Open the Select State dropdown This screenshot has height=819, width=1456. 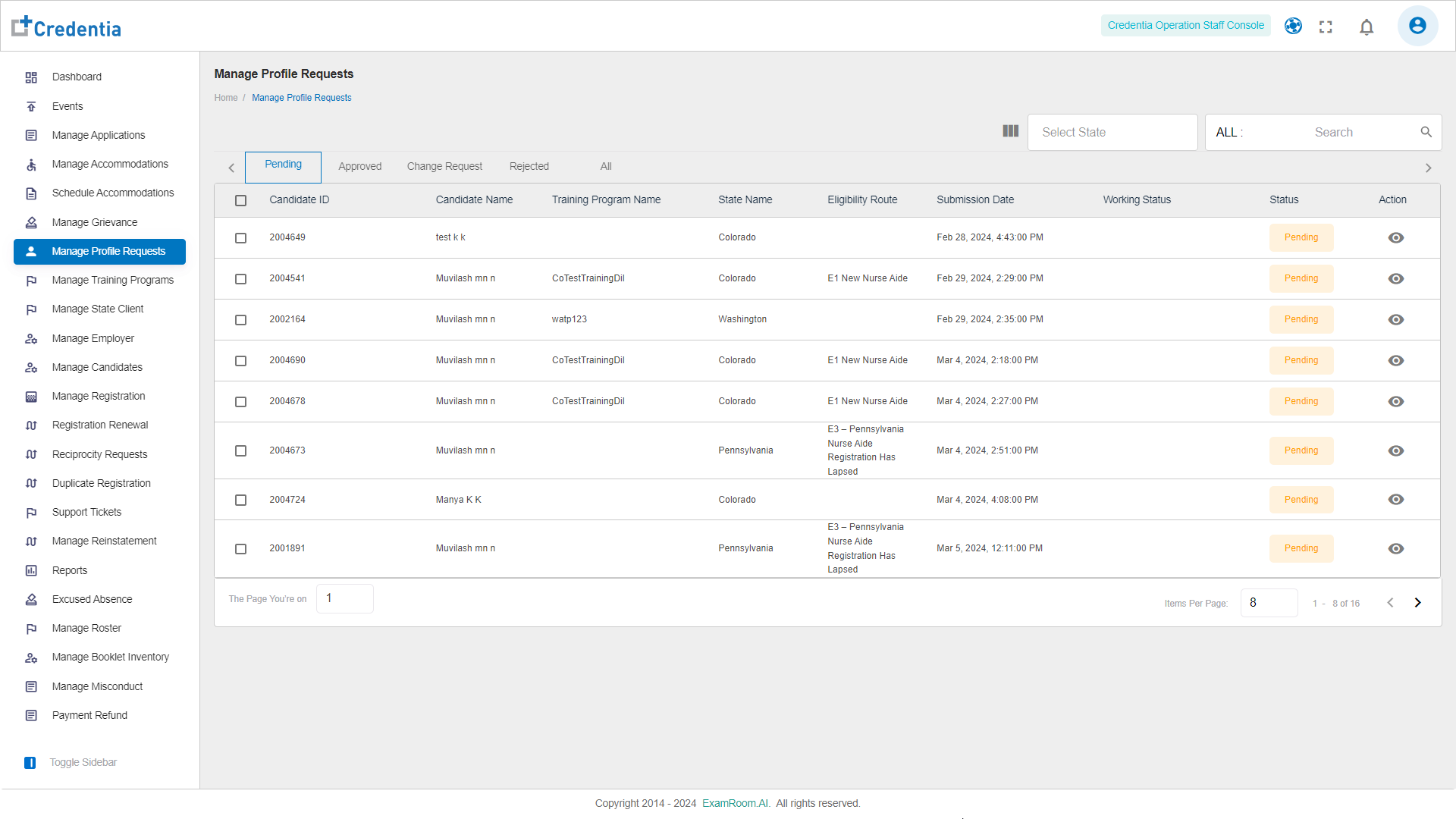click(1112, 133)
